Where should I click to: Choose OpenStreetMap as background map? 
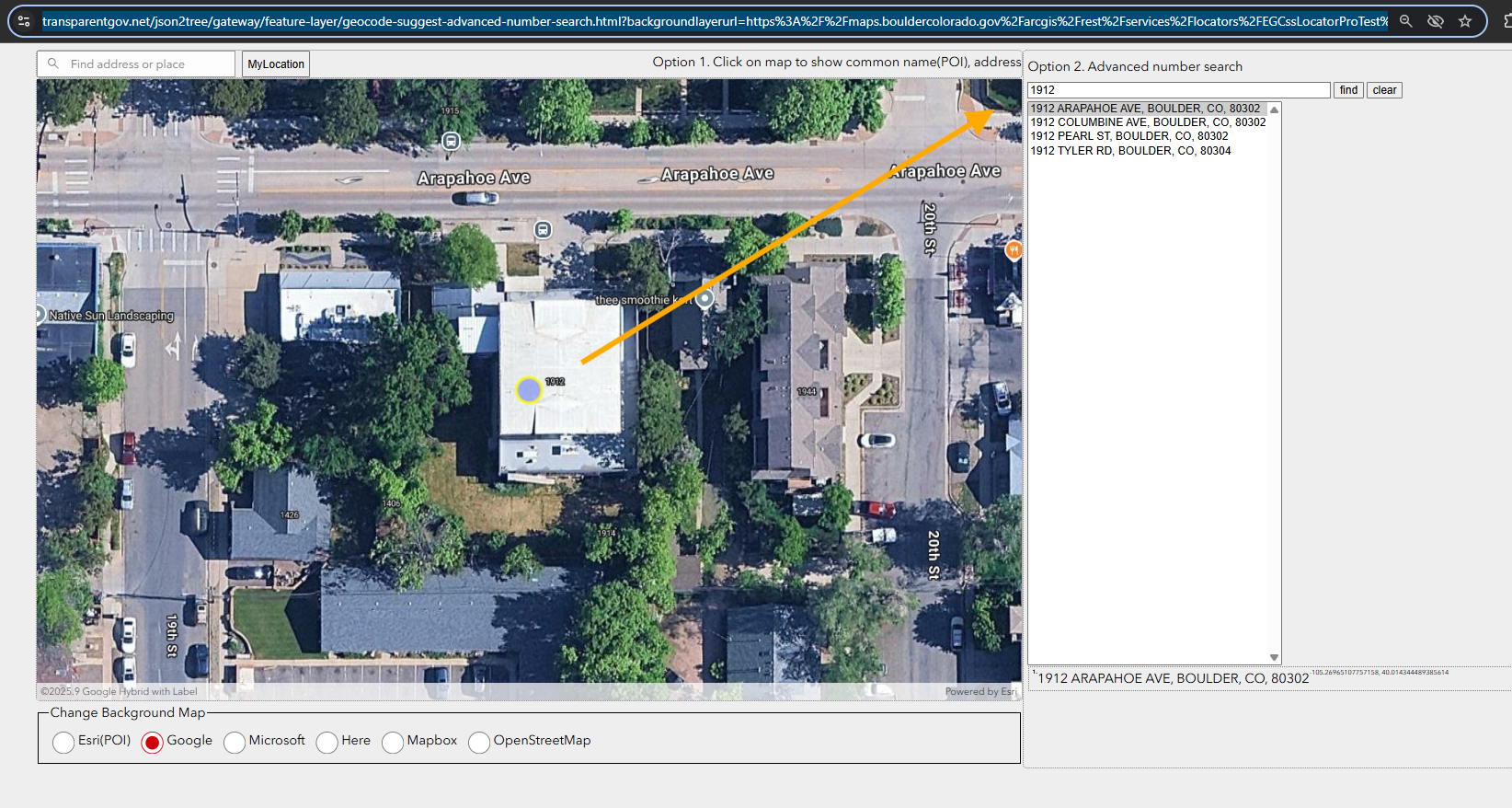[x=479, y=742]
